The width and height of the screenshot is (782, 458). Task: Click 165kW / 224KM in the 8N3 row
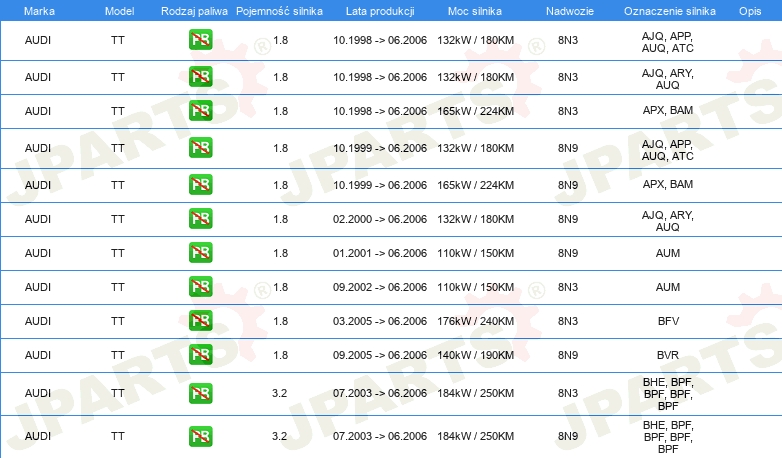475,111
